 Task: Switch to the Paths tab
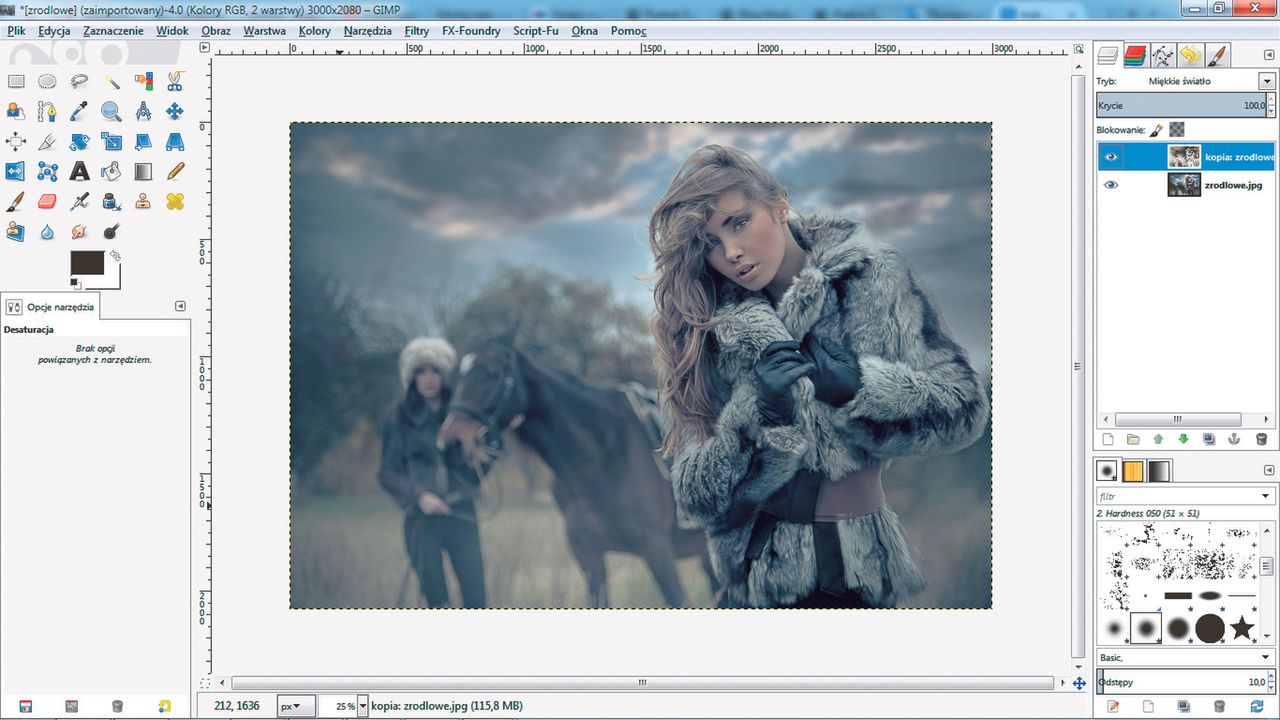point(1162,55)
